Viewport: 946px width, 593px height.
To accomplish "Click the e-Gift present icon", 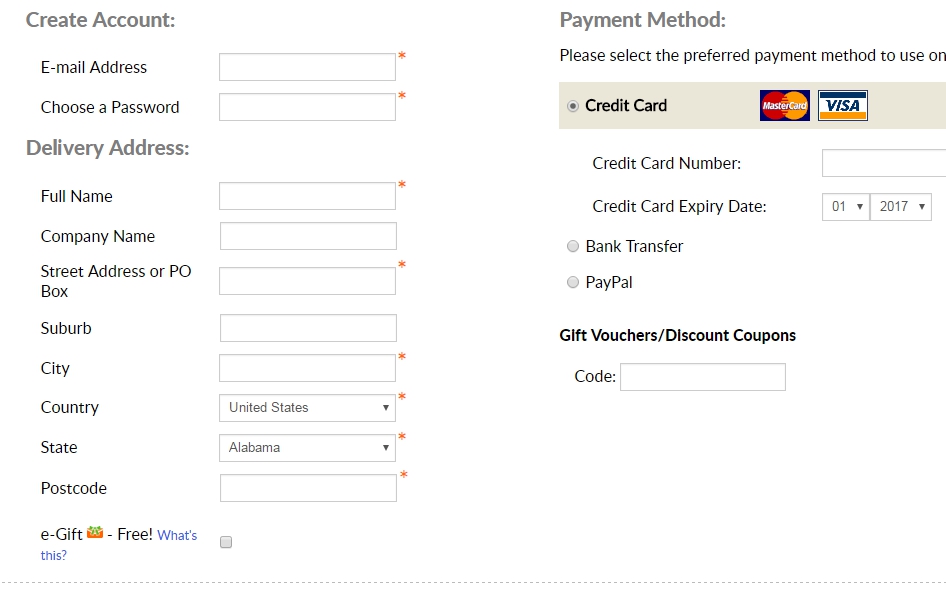I will coord(95,533).
